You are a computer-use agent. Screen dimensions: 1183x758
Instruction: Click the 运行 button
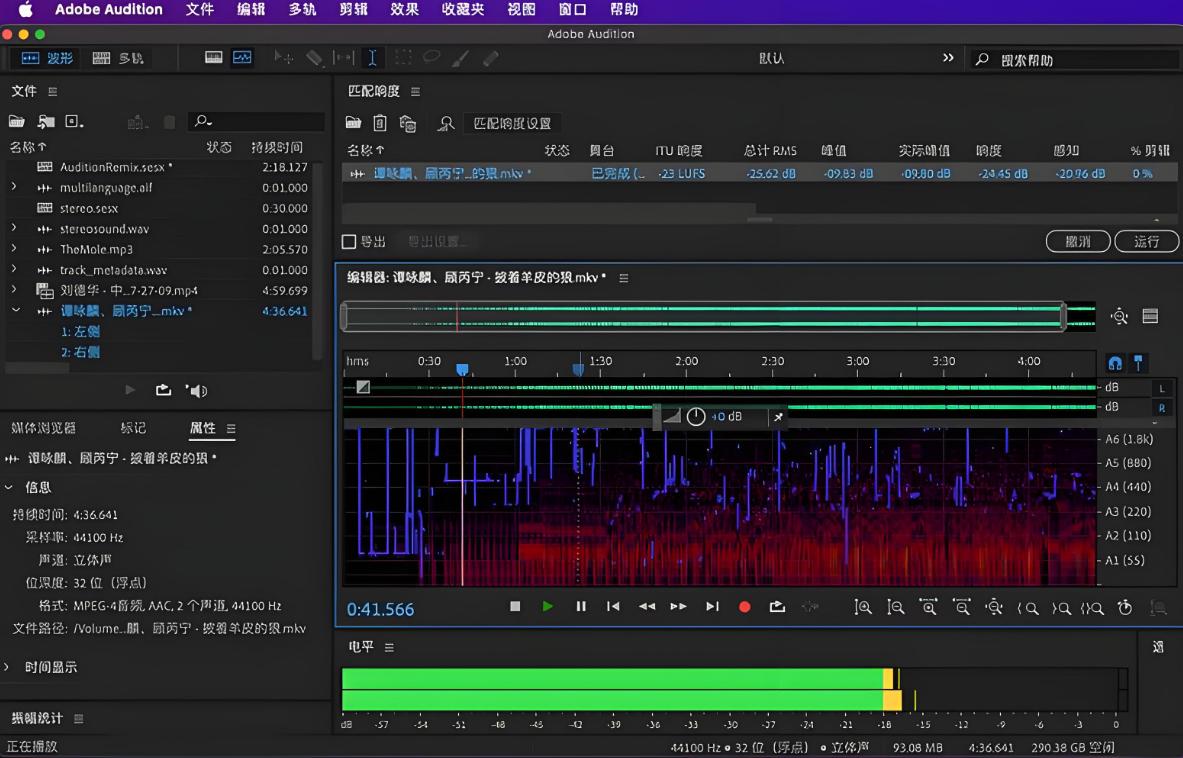pyautogui.click(x=1146, y=242)
